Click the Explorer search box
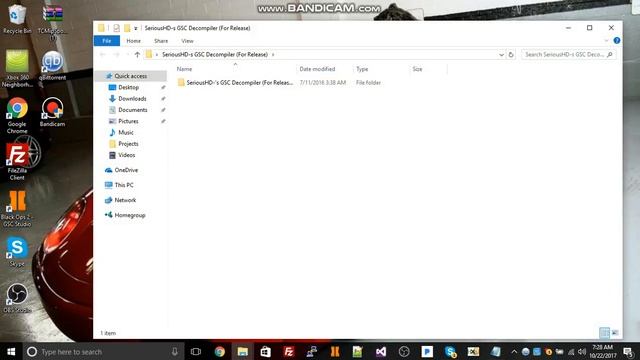 (568, 54)
